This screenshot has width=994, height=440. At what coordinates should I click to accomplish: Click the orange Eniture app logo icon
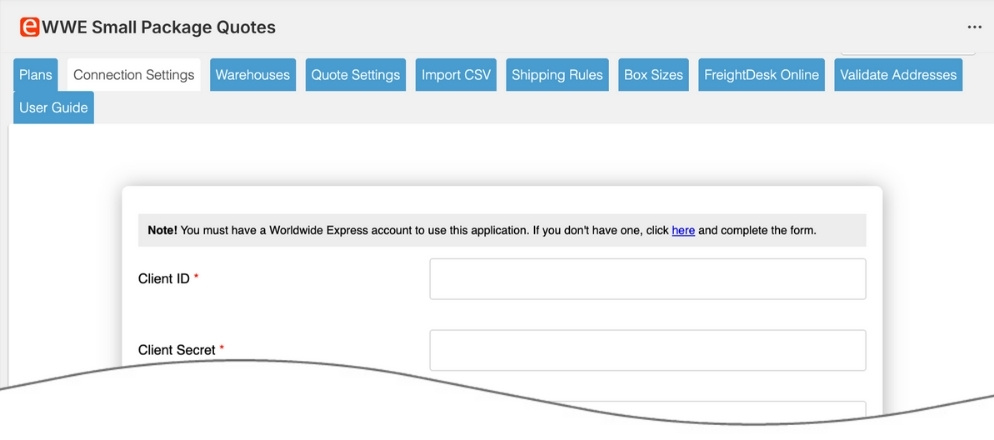tap(29, 27)
